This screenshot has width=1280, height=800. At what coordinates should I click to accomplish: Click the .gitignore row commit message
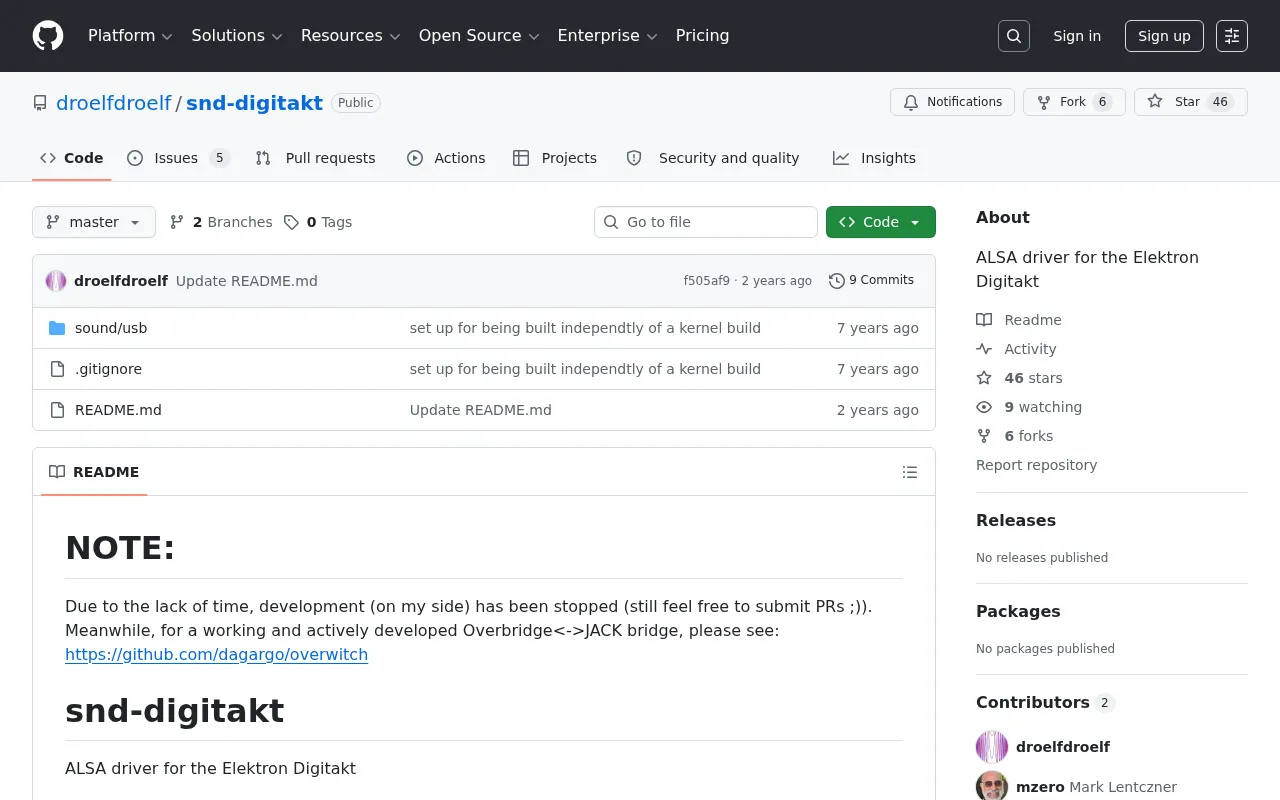pos(585,369)
